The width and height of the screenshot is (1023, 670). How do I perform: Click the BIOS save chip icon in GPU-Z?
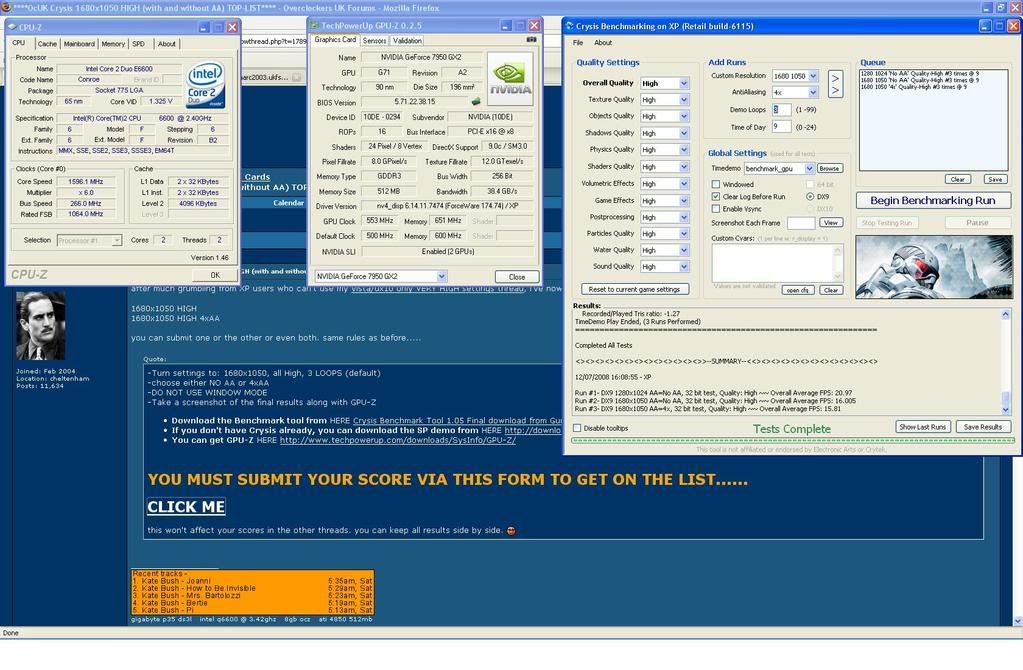pyautogui.click(x=476, y=101)
